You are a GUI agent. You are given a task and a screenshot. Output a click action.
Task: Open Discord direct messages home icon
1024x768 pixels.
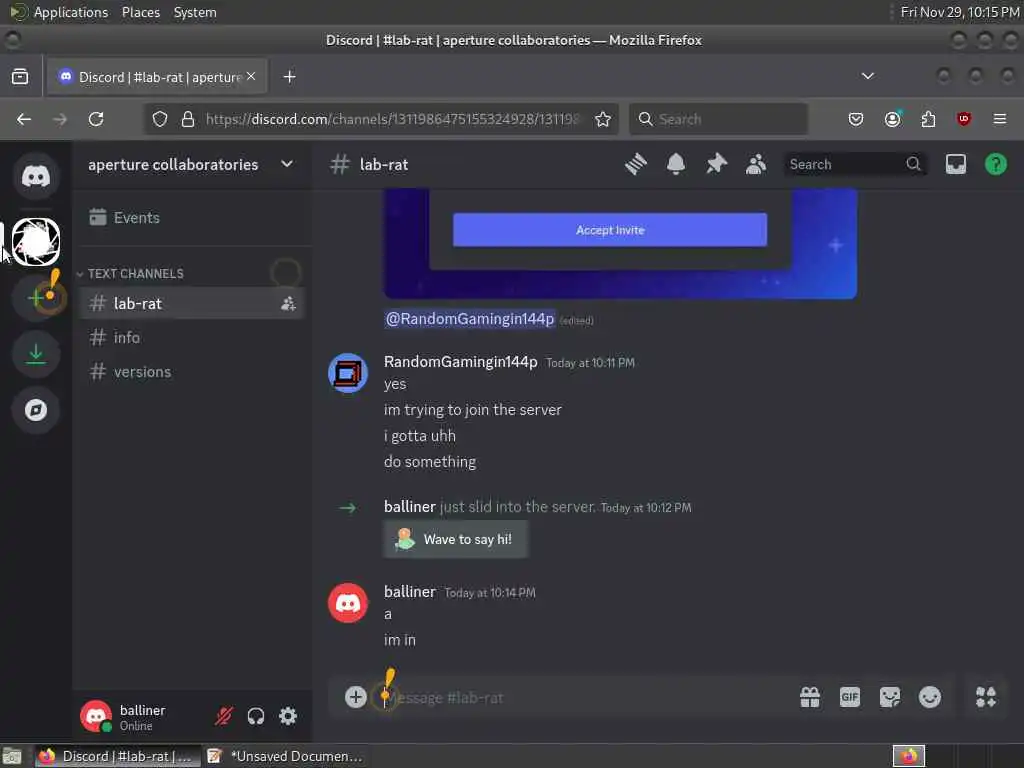[x=36, y=176]
